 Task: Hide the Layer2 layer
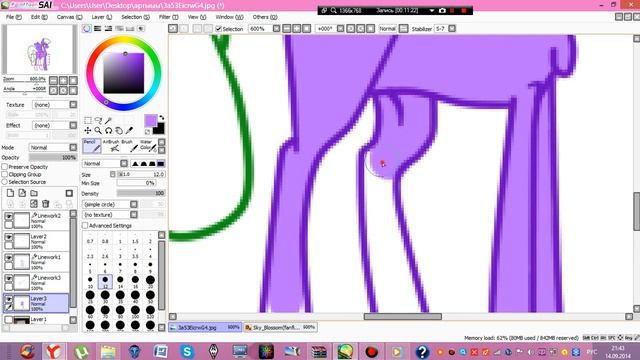[9, 237]
